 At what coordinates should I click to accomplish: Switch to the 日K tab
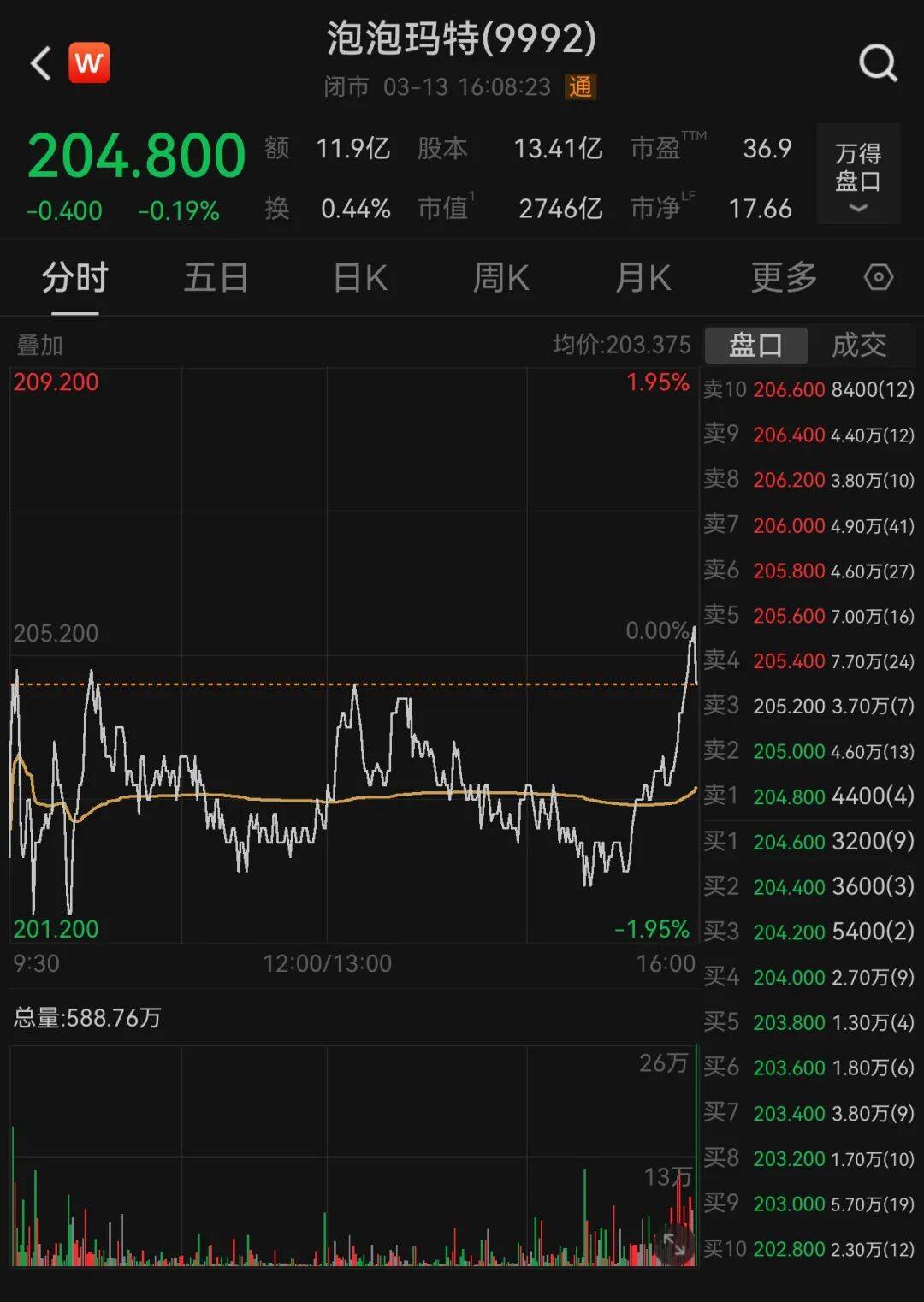tap(359, 277)
